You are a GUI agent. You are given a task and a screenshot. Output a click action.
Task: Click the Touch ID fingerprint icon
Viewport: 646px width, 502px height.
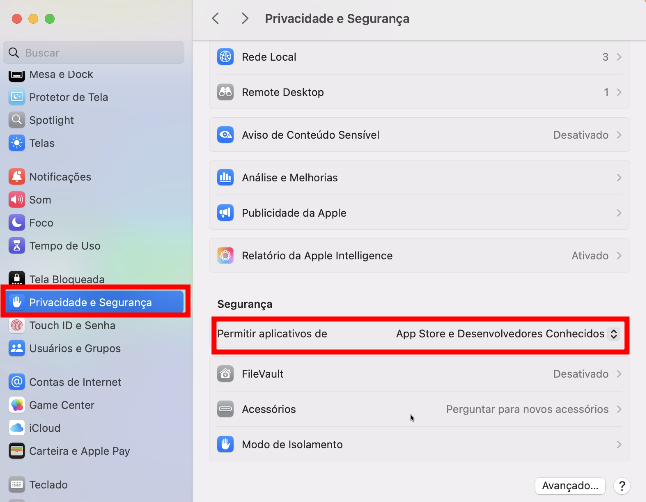(16, 325)
